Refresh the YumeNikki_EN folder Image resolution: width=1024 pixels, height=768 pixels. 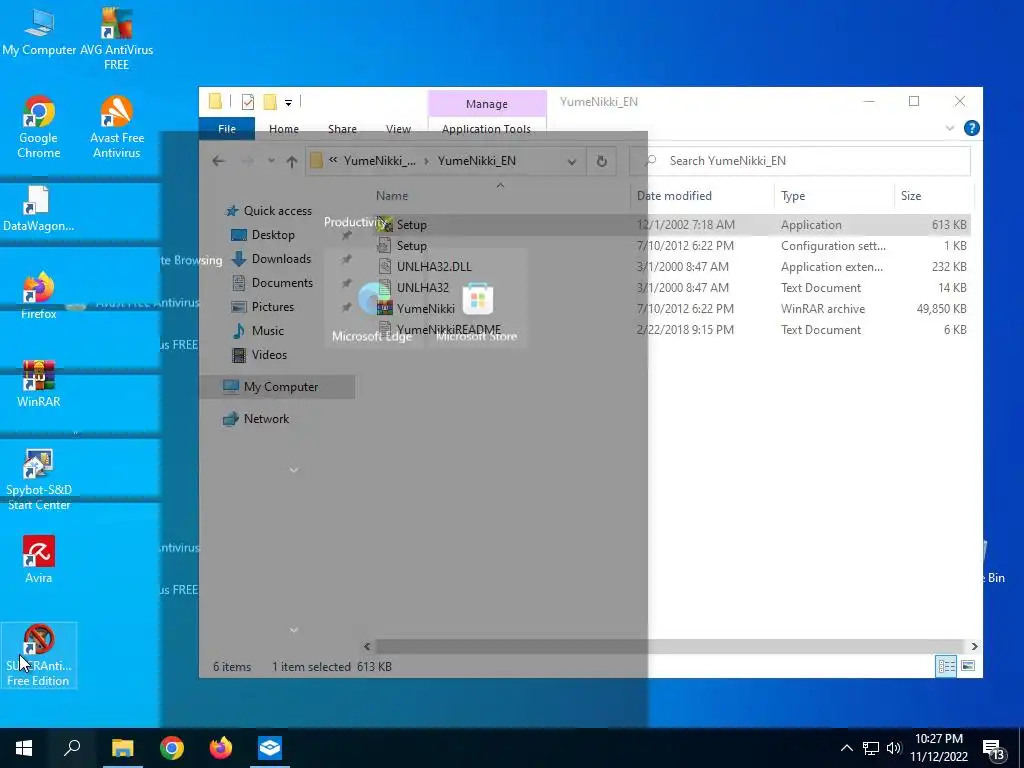pyautogui.click(x=601, y=161)
